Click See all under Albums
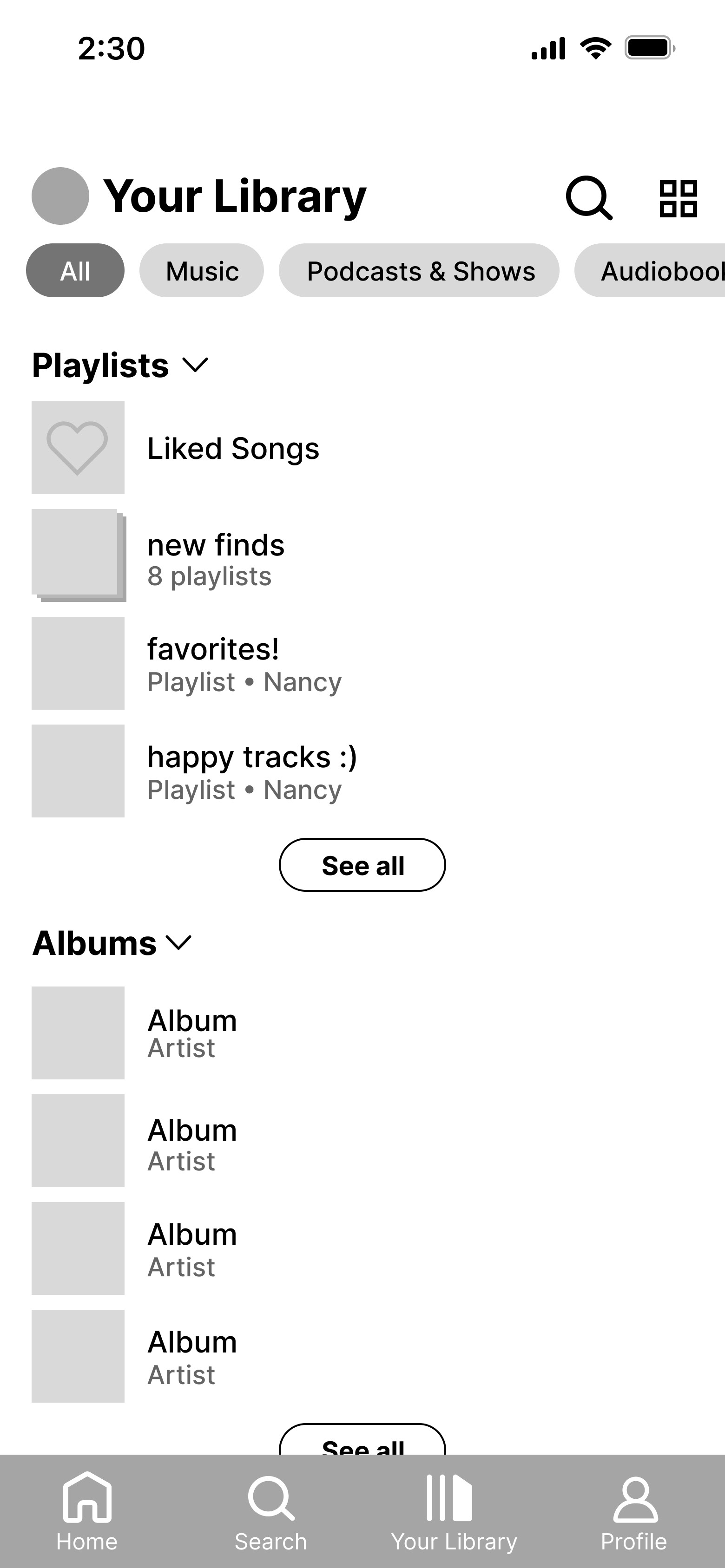This screenshot has width=725, height=1568. pos(362,1439)
